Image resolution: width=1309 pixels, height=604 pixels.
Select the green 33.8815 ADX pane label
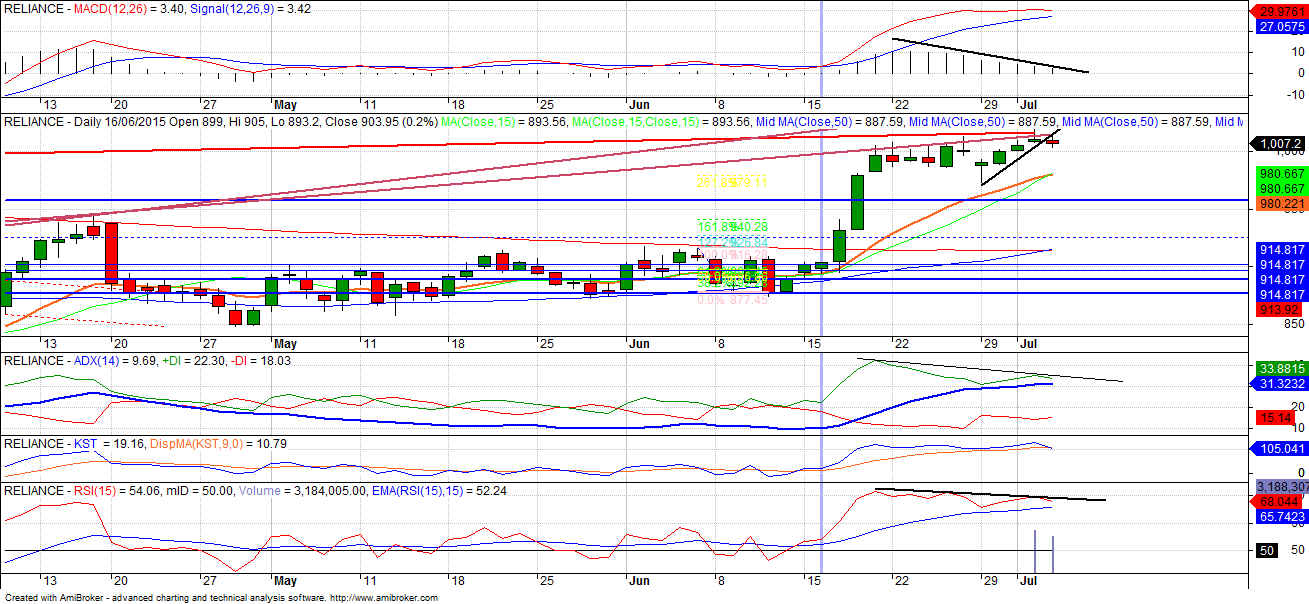point(1280,368)
